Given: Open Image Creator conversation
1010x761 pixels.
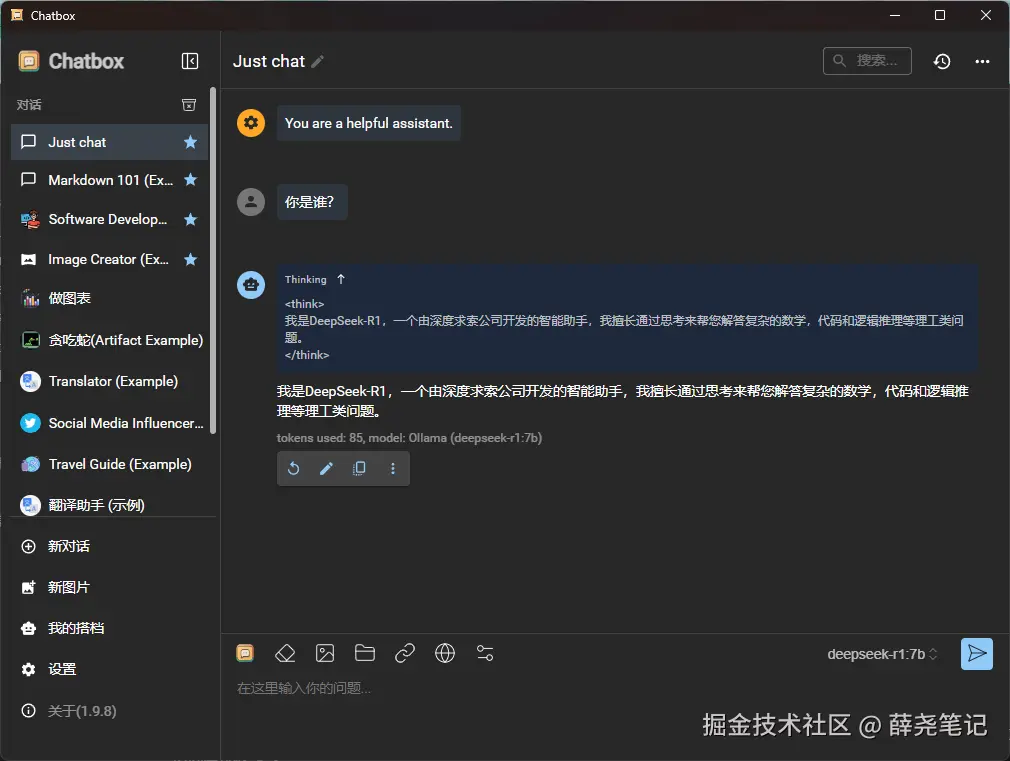Looking at the screenshot, I should 110,260.
